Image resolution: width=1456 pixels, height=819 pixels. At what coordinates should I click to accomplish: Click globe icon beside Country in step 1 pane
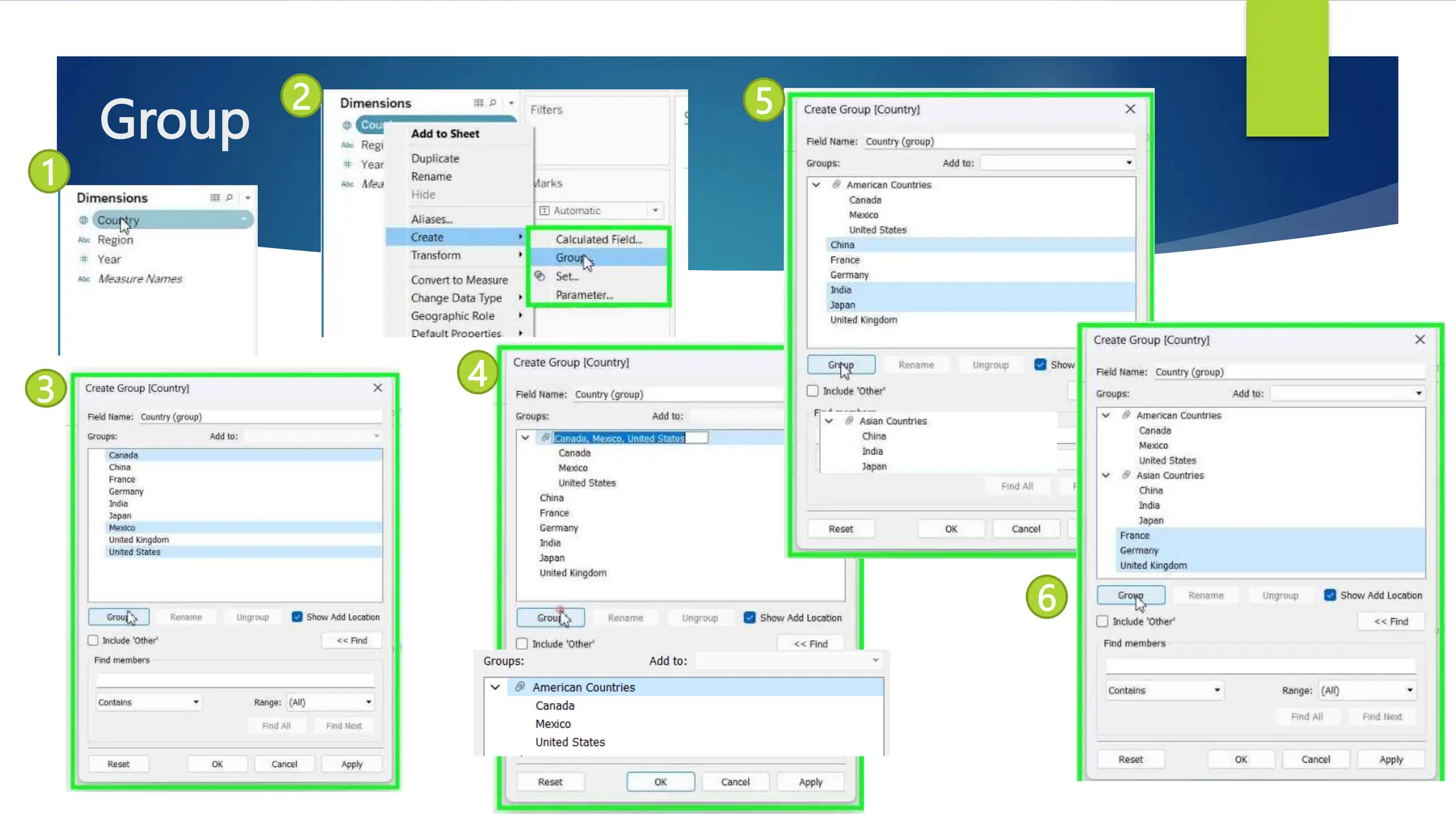83,220
